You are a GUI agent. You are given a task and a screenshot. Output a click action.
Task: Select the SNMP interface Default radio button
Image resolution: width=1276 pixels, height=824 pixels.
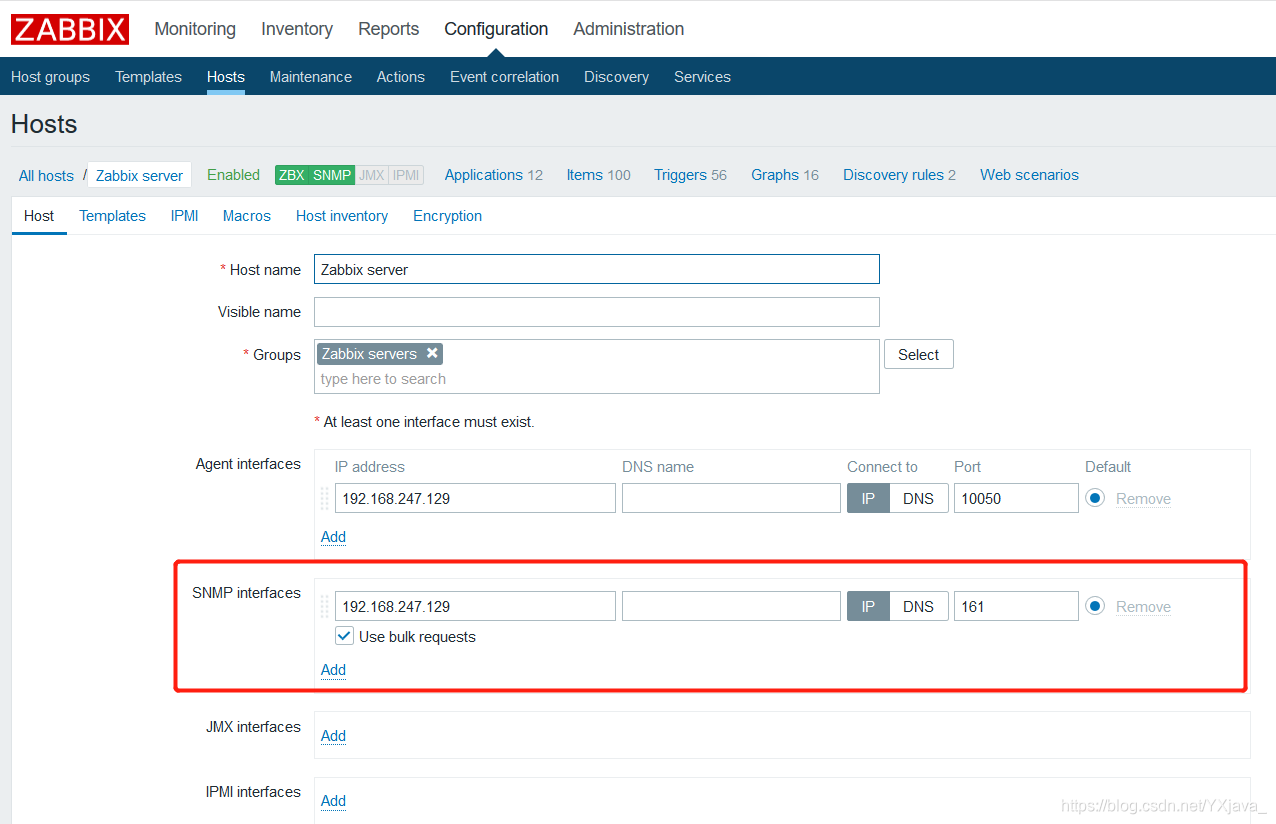click(1095, 606)
